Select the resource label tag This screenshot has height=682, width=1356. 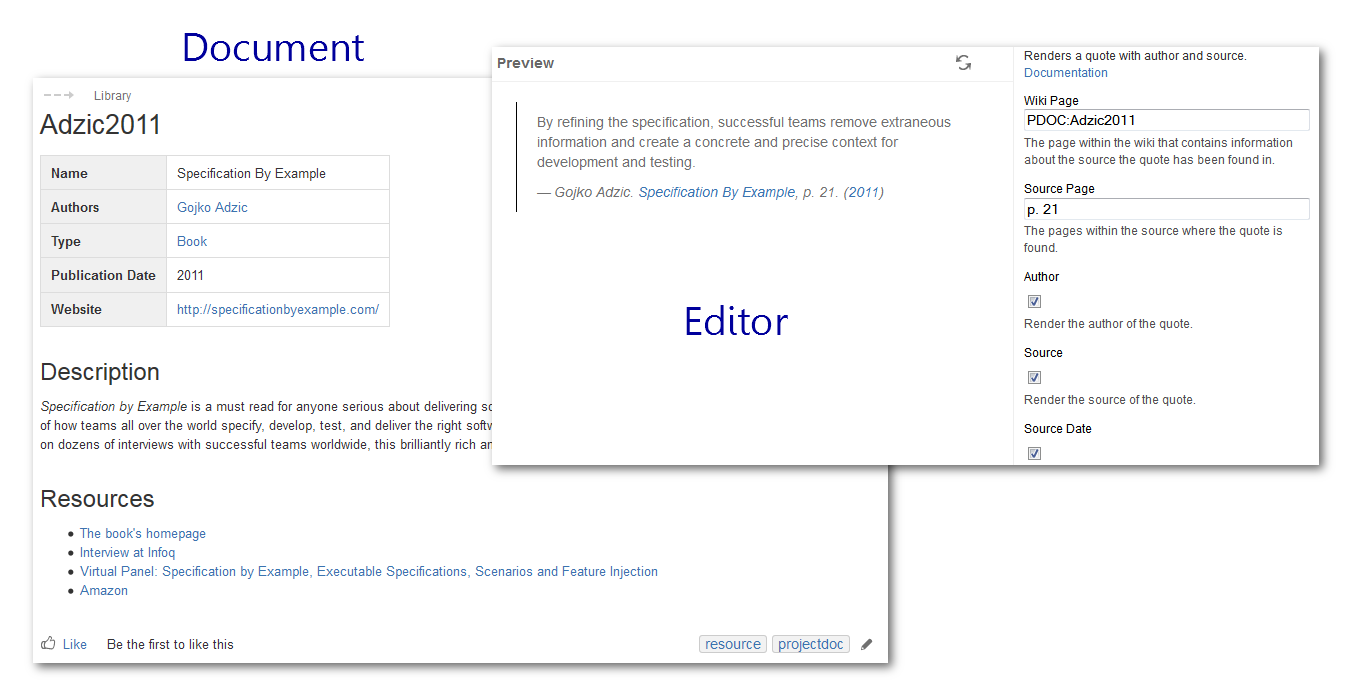pyautogui.click(x=732, y=645)
